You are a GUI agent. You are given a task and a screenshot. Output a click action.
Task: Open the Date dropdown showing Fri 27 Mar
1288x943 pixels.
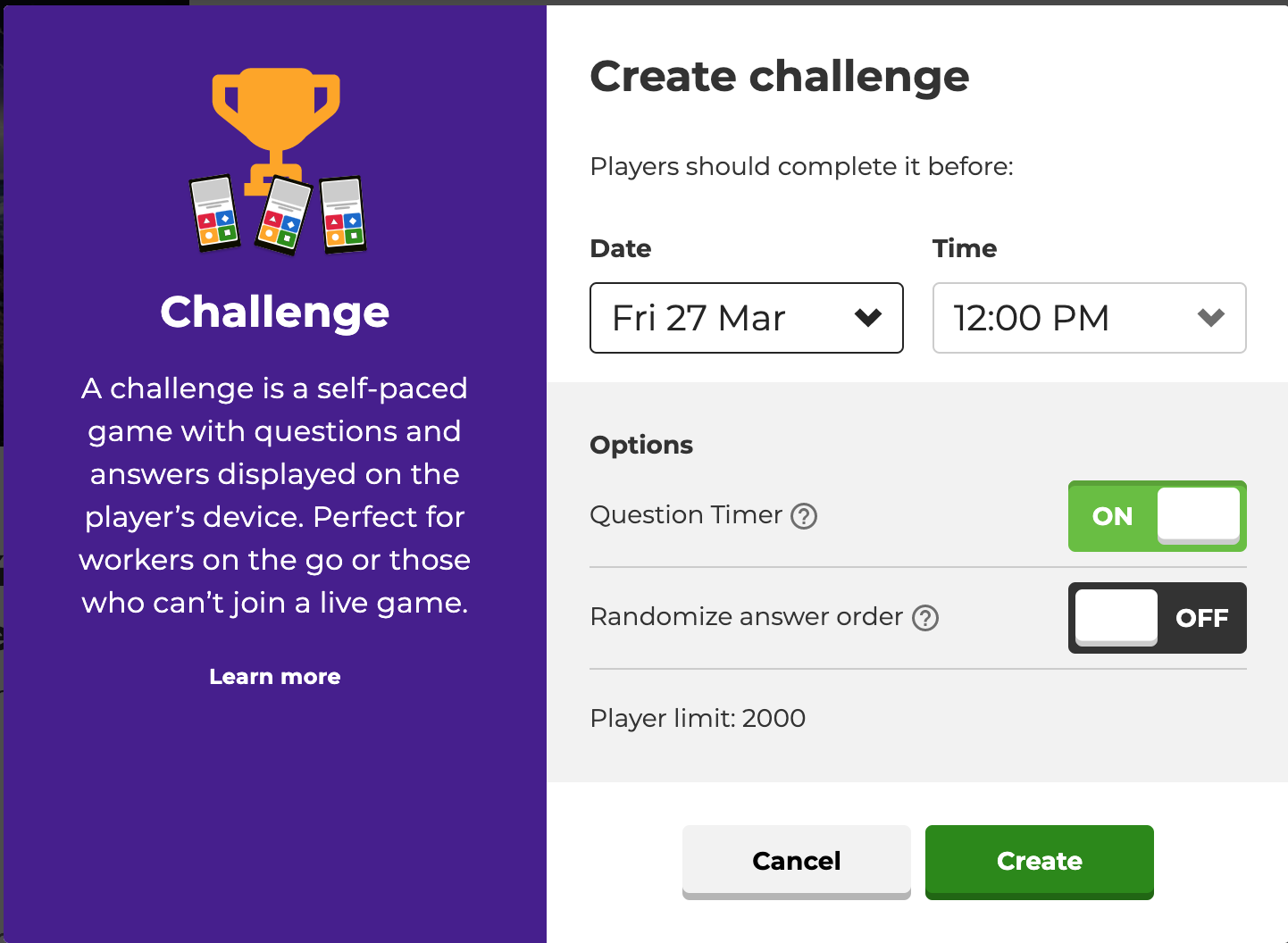point(747,318)
